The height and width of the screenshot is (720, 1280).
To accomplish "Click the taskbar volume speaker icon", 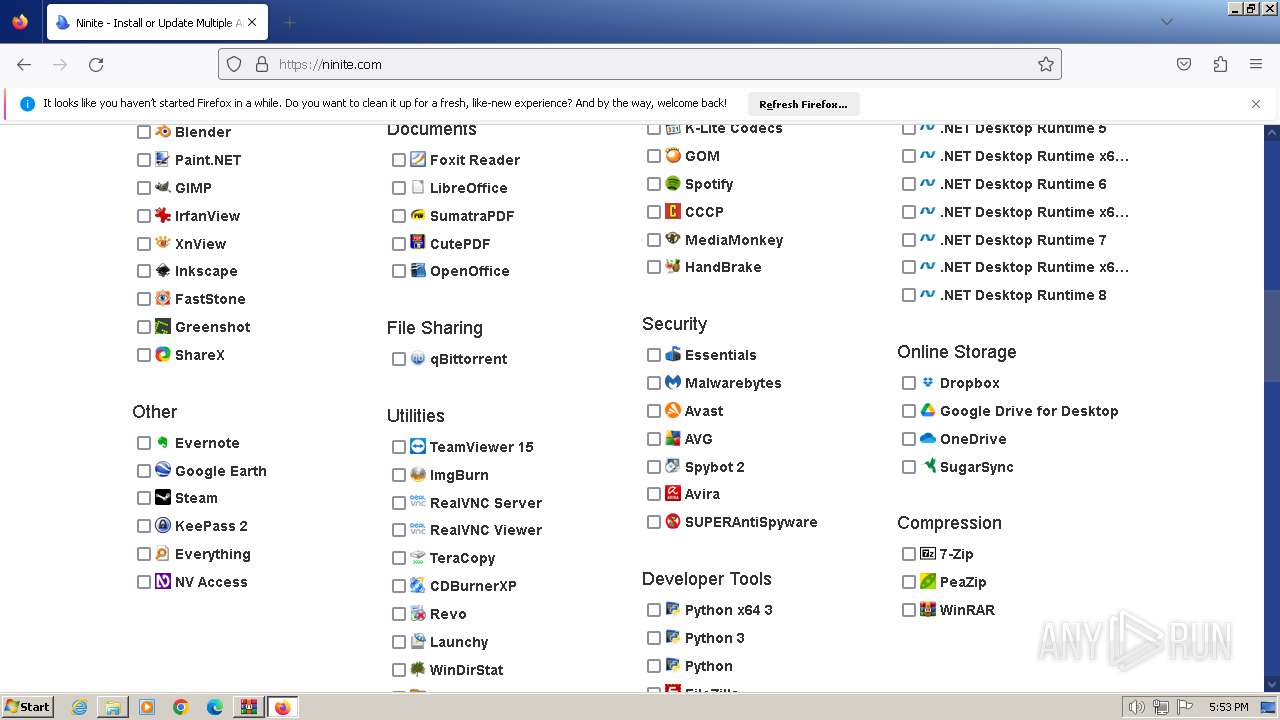I will (x=1137, y=707).
